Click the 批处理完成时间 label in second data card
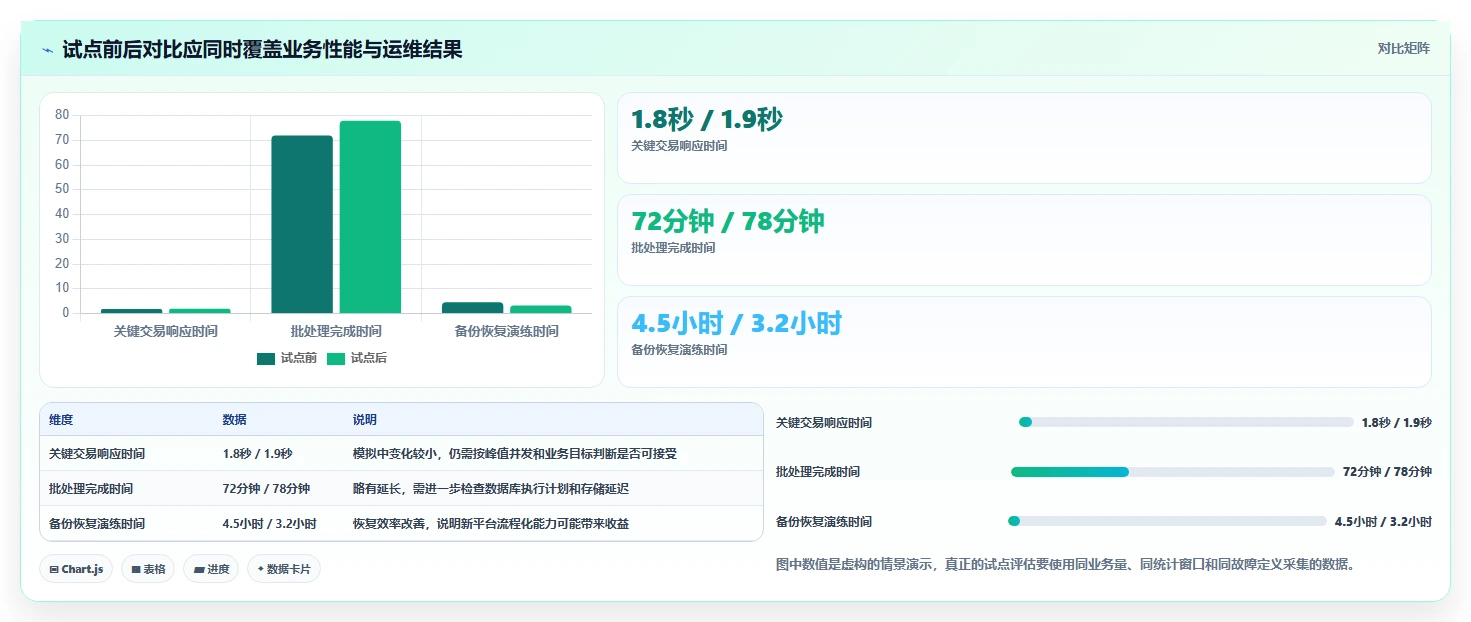The height and width of the screenshot is (622, 1471). click(x=673, y=248)
